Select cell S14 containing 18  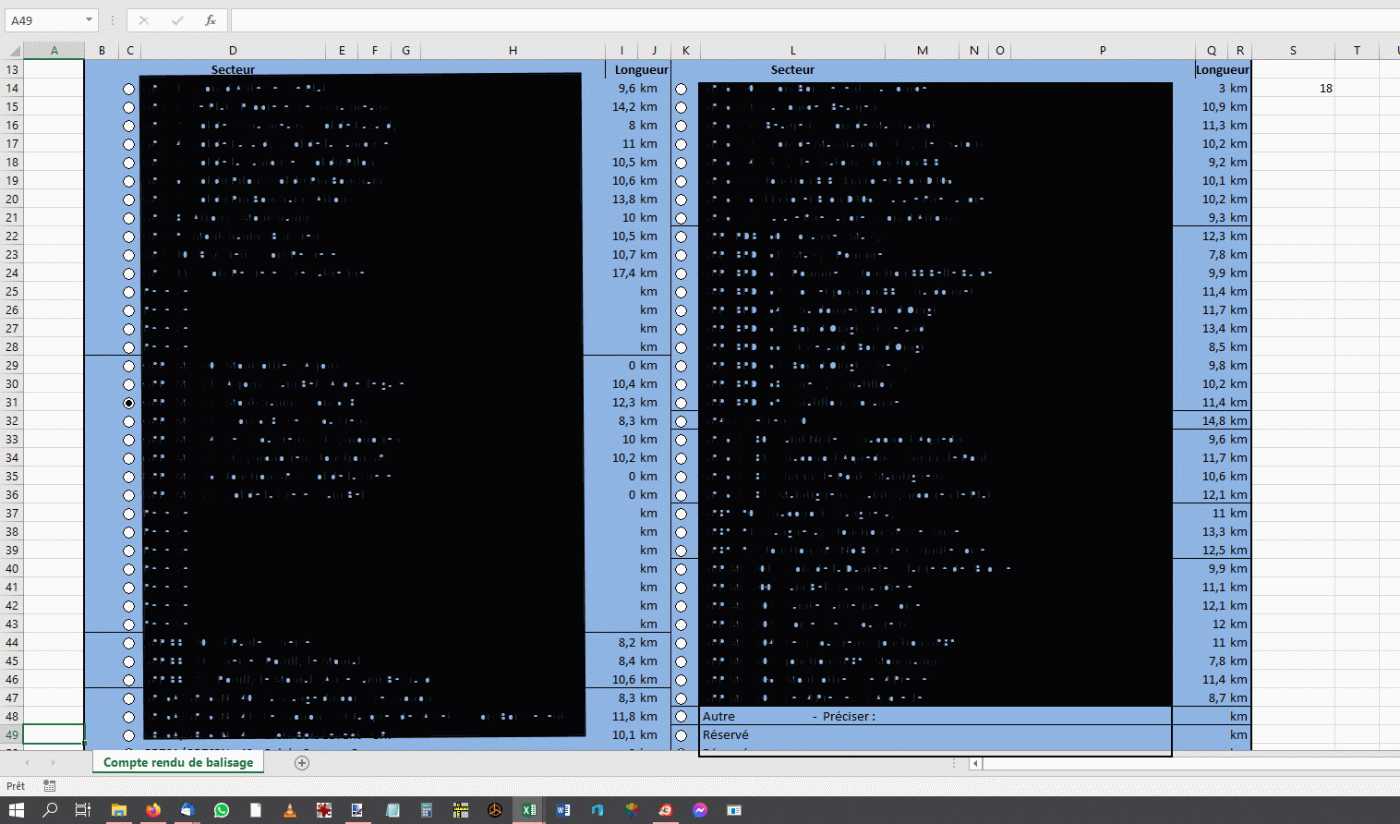point(1293,89)
